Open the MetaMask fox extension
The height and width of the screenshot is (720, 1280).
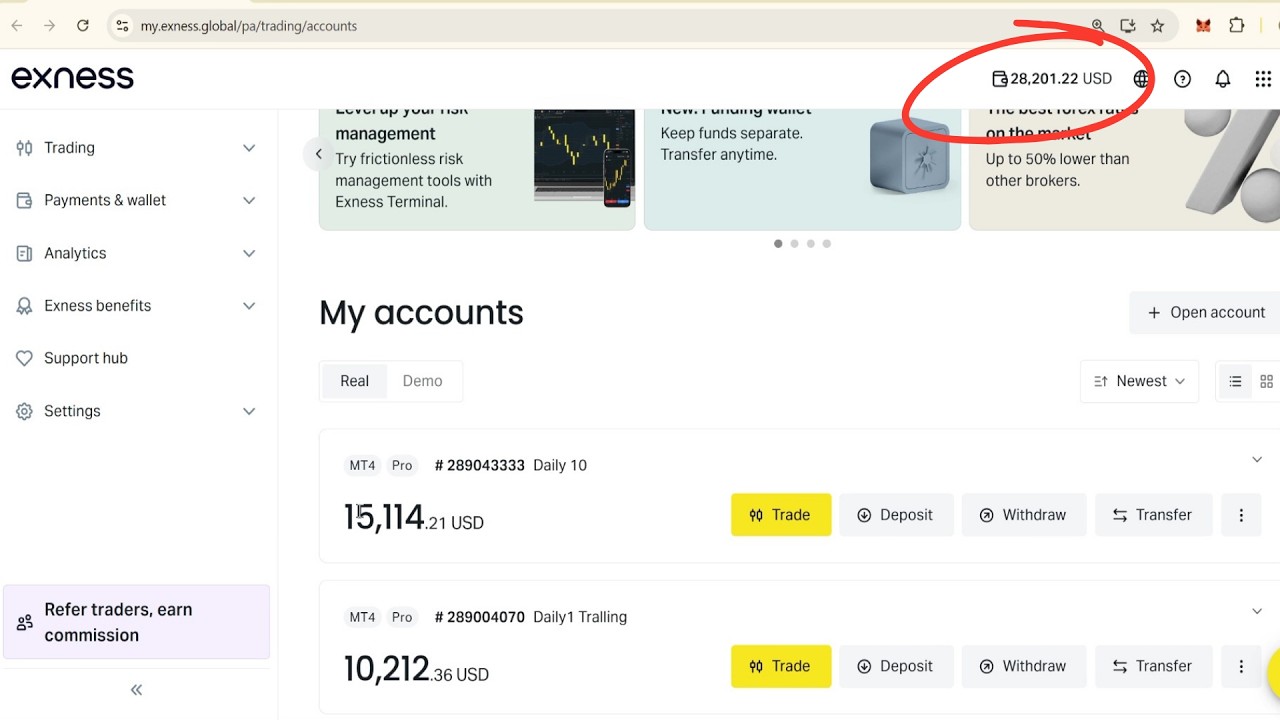pyautogui.click(x=1203, y=26)
